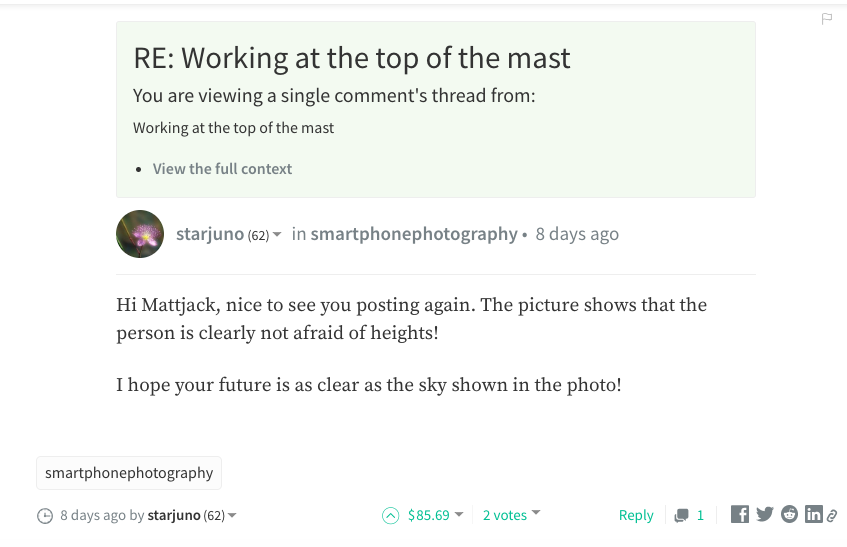Copy comment permalink with chain icon
This screenshot has width=847, height=547.
(832, 516)
